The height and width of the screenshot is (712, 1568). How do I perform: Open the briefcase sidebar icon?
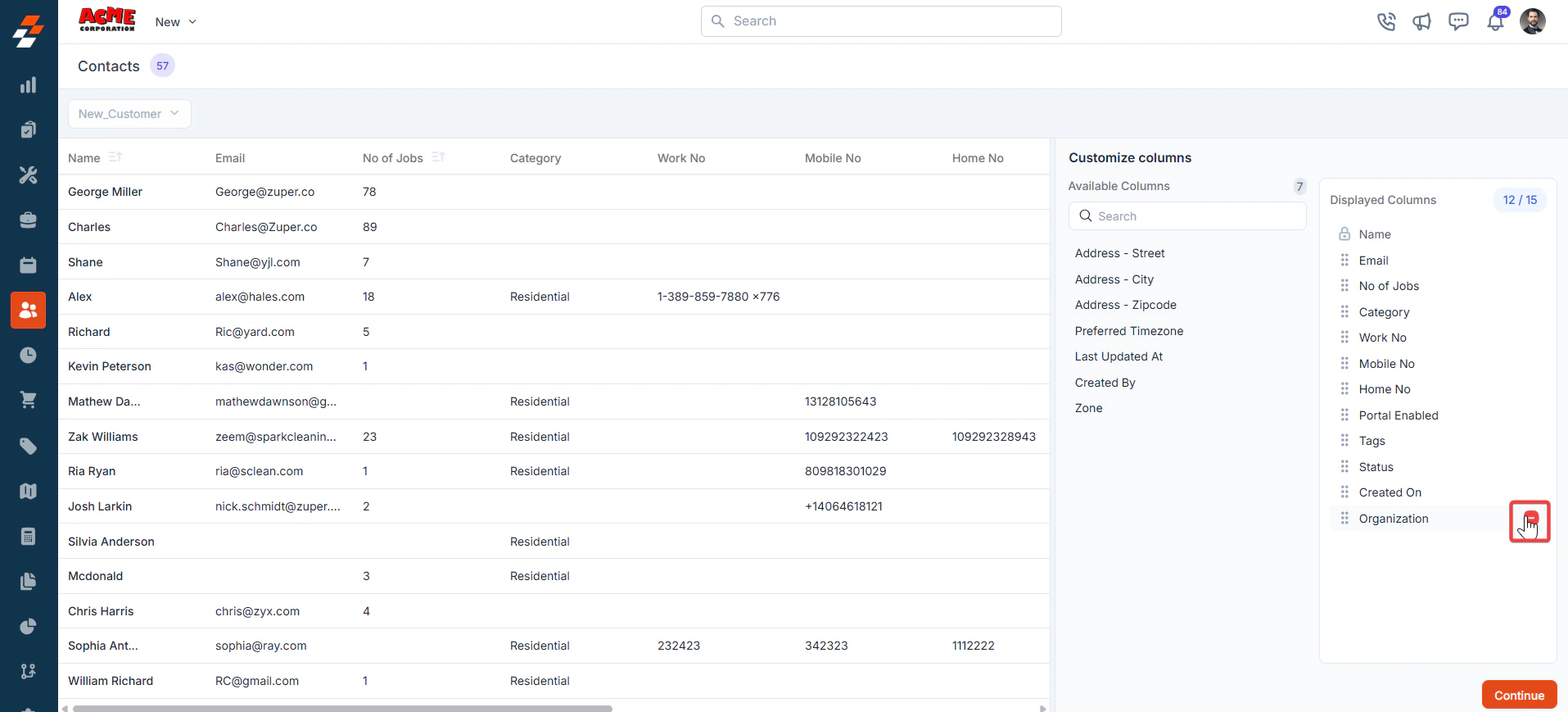[29, 220]
